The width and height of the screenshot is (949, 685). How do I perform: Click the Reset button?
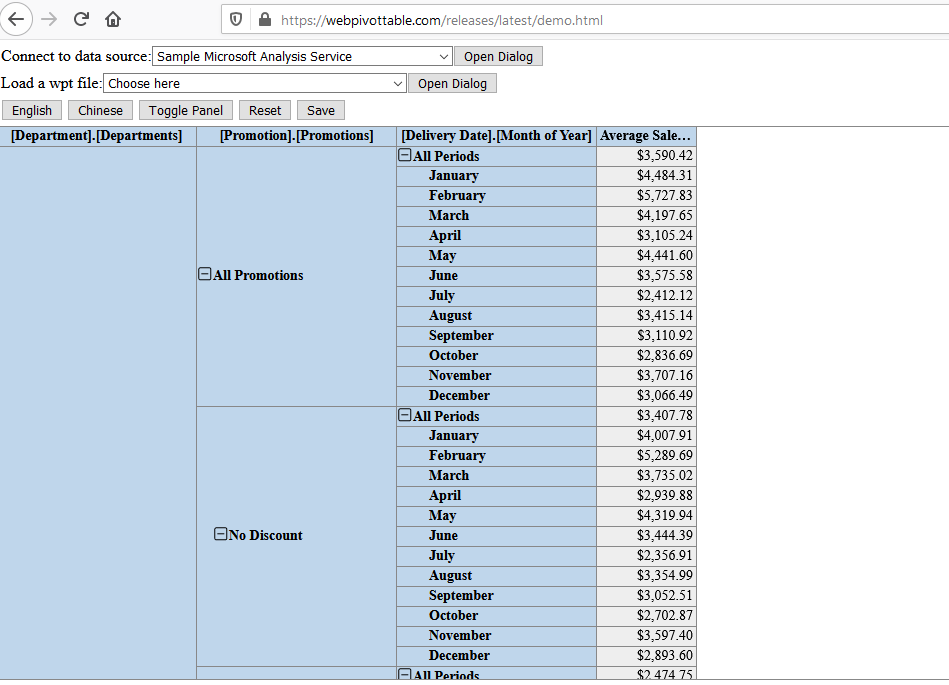(265, 110)
